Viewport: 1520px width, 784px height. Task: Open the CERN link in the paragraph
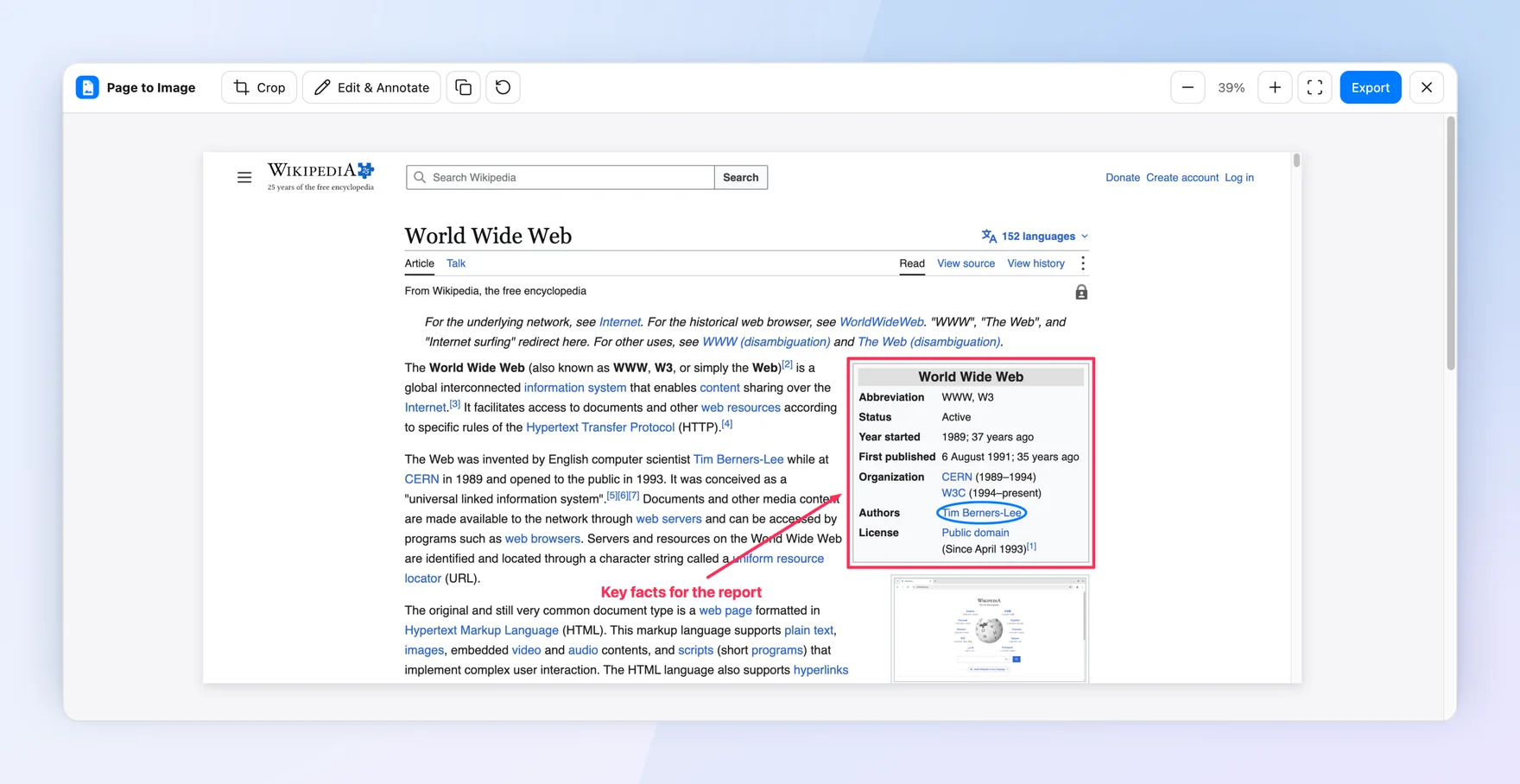pos(421,479)
